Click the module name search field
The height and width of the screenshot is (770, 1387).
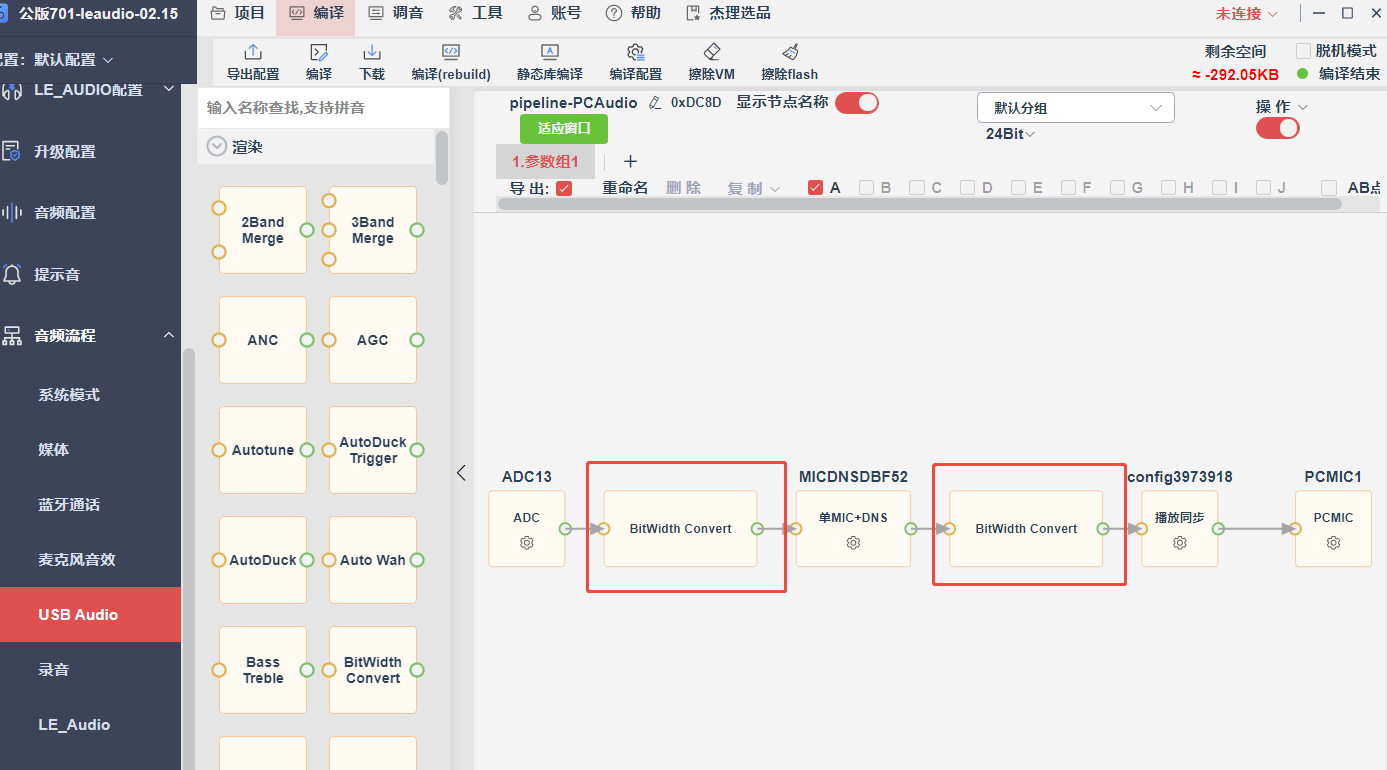click(x=322, y=108)
